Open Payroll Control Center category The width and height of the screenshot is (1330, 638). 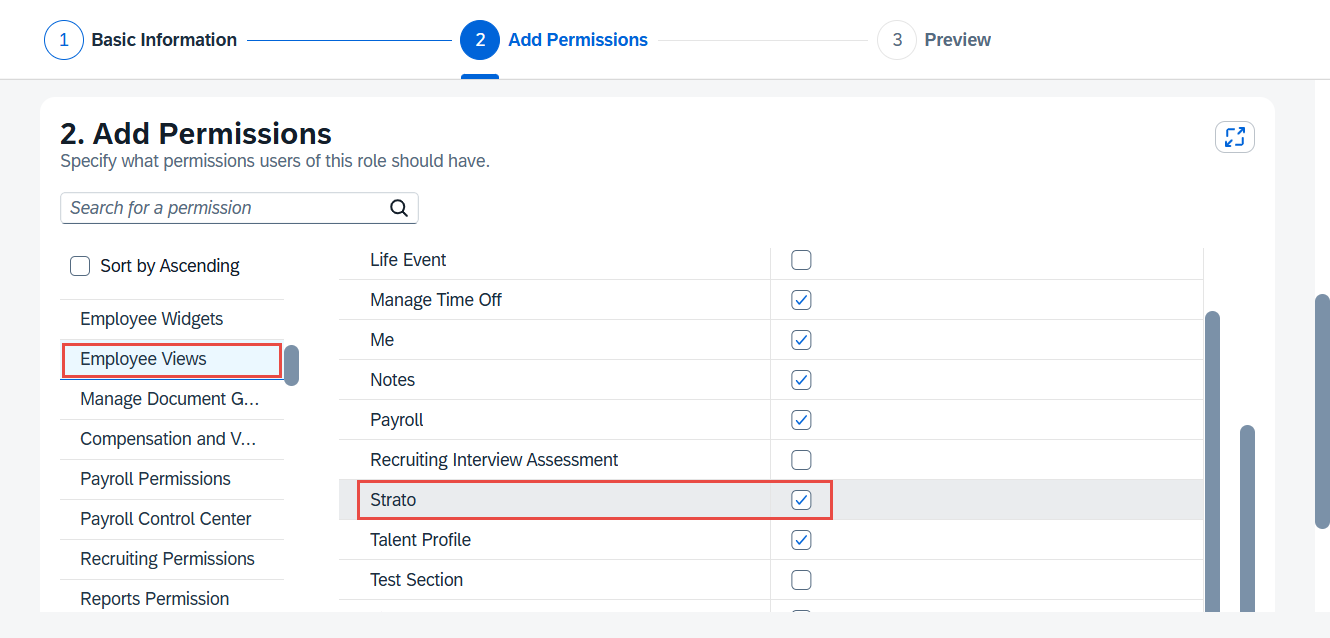[166, 519]
